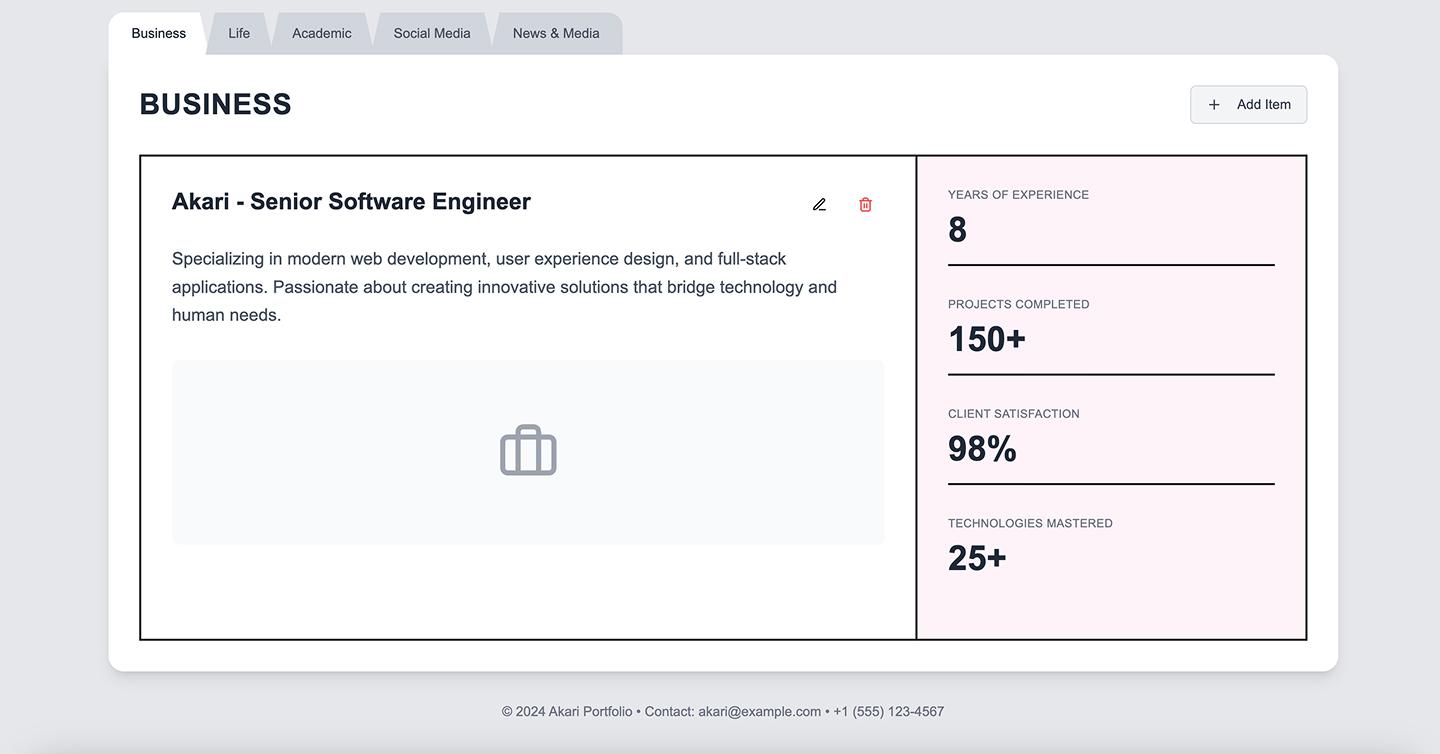Image resolution: width=1440 pixels, height=754 pixels.
Task: Click the Akari - Senior Software Engineer heading
Action: tap(351, 201)
